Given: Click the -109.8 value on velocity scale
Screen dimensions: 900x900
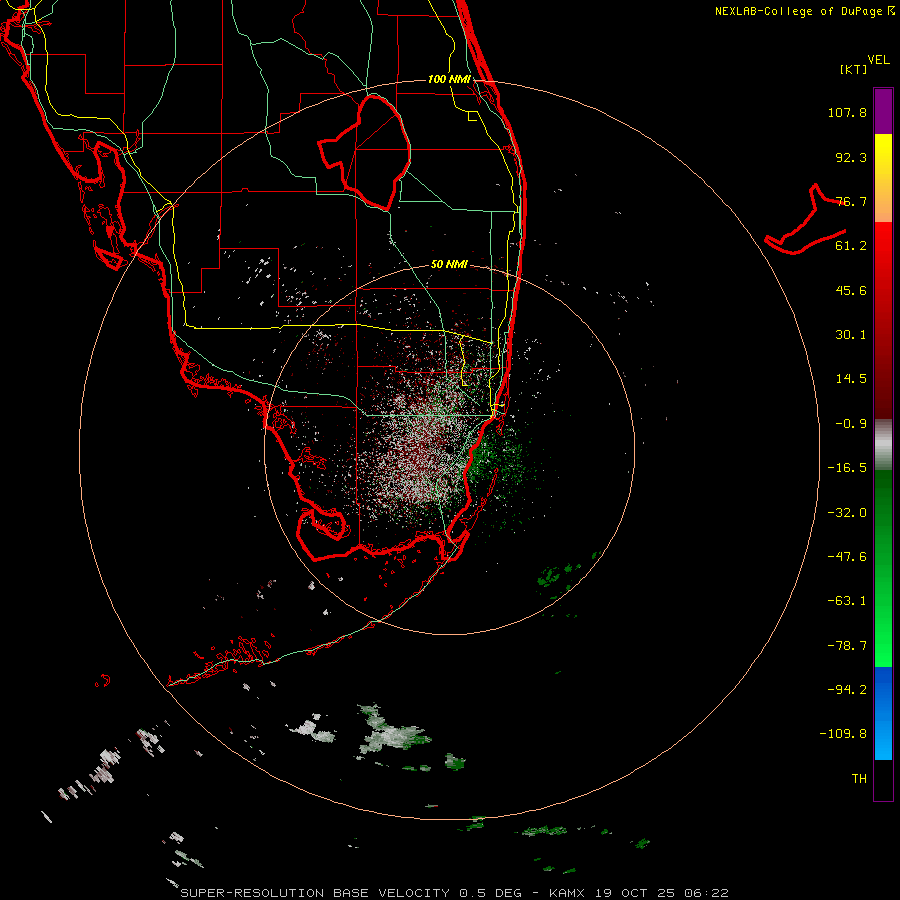Looking at the screenshot, I should click(x=843, y=734).
